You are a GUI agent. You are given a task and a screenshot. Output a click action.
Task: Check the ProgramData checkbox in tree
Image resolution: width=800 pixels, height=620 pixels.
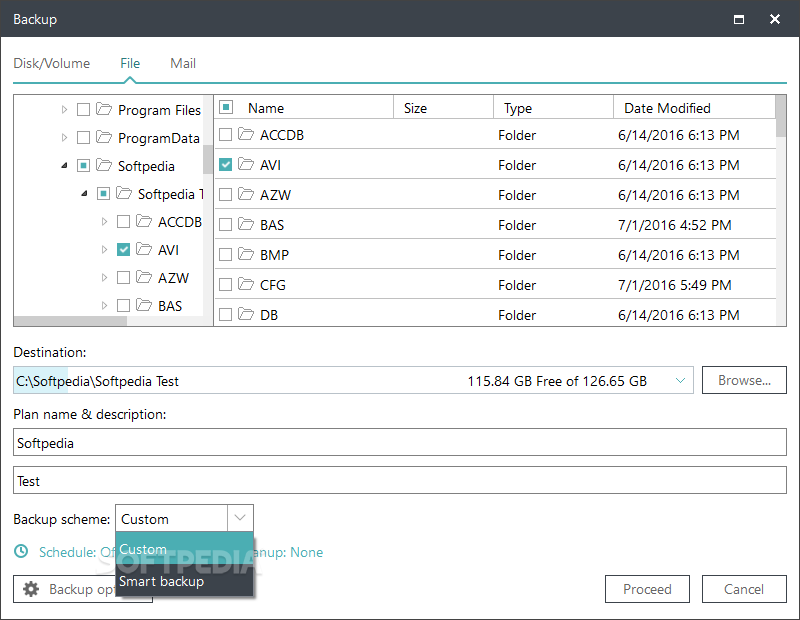click(x=83, y=138)
